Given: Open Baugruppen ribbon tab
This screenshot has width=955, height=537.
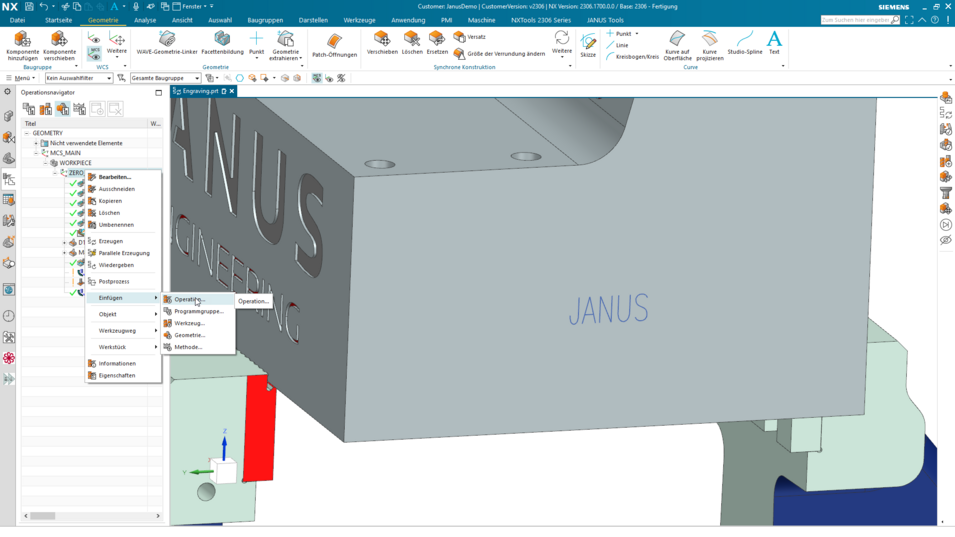Looking at the screenshot, I should [x=265, y=20].
